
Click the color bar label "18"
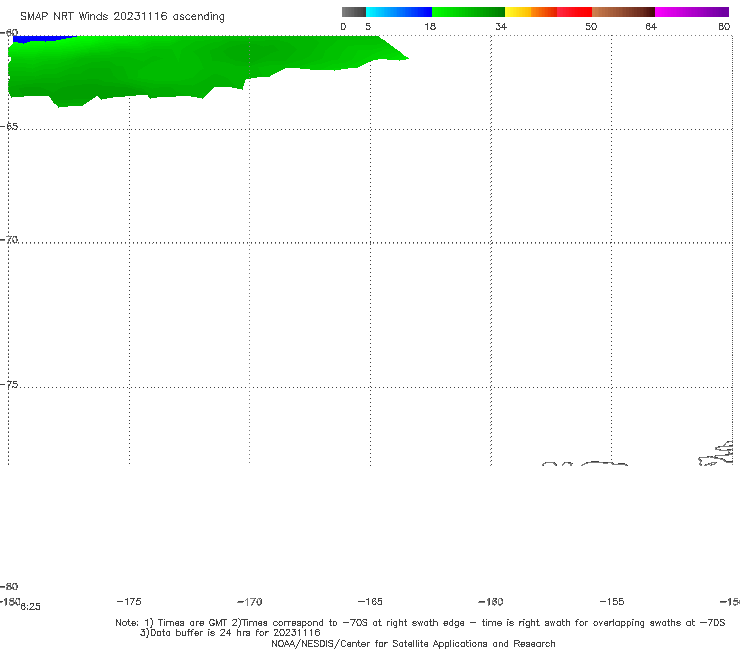tap(430, 27)
